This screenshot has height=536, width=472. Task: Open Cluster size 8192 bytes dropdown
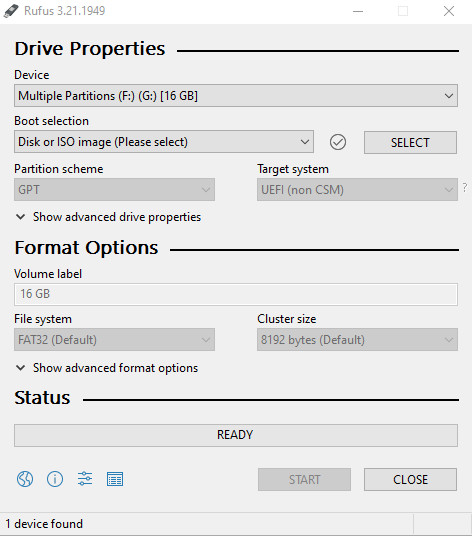coord(357,339)
